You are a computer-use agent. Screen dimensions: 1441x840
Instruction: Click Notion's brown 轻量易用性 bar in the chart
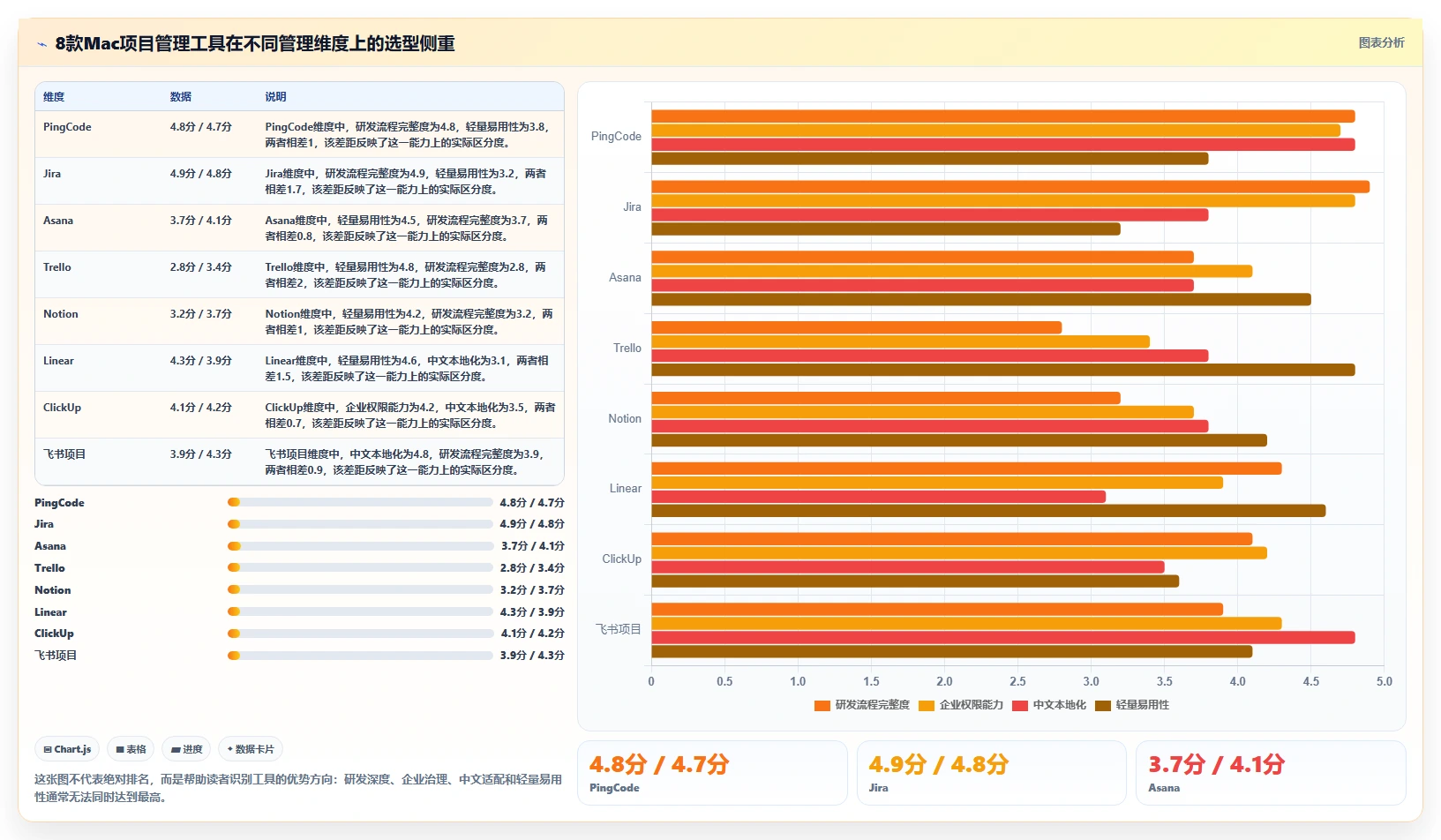coord(959,440)
